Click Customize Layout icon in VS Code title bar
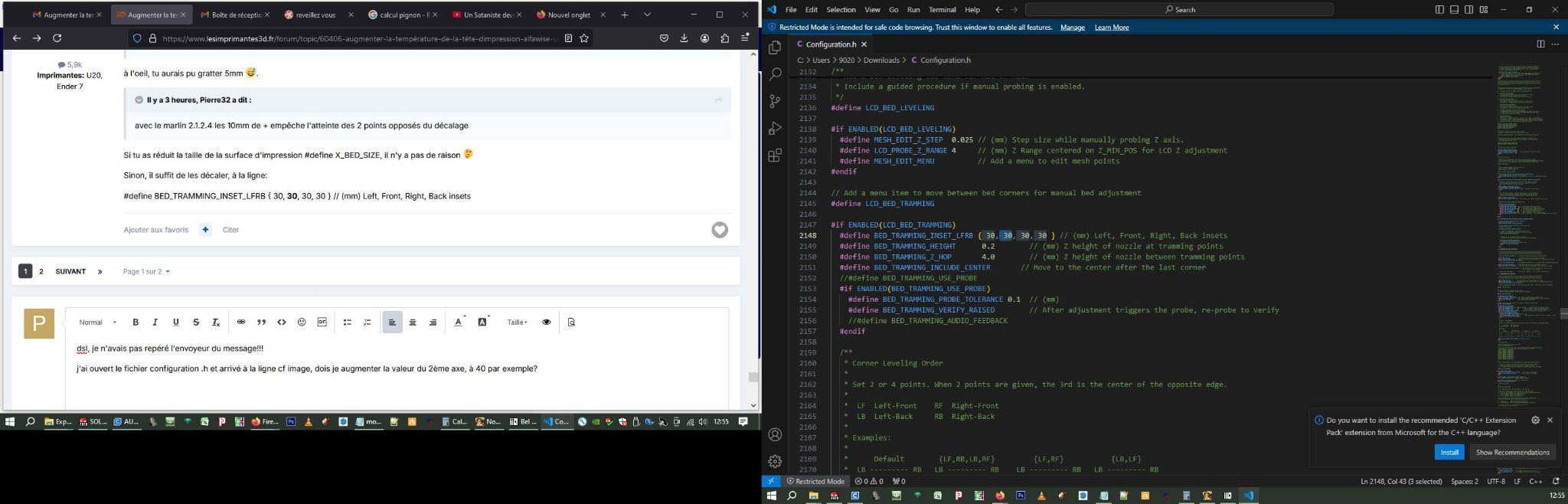This screenshot has height=504, width=1568. pos(1483,10)
